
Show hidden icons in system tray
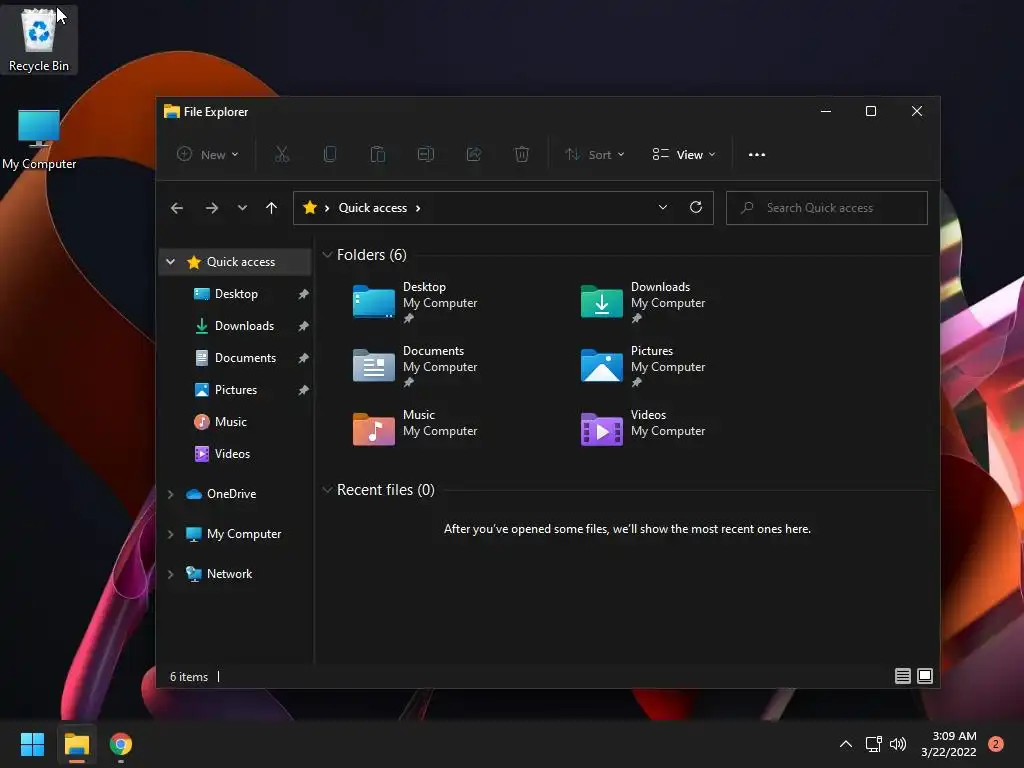coord(846,744)
